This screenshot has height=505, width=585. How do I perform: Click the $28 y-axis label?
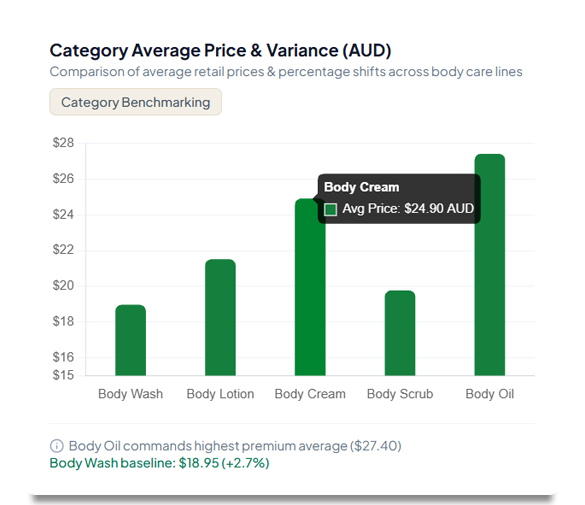click(x=63, y=142)
